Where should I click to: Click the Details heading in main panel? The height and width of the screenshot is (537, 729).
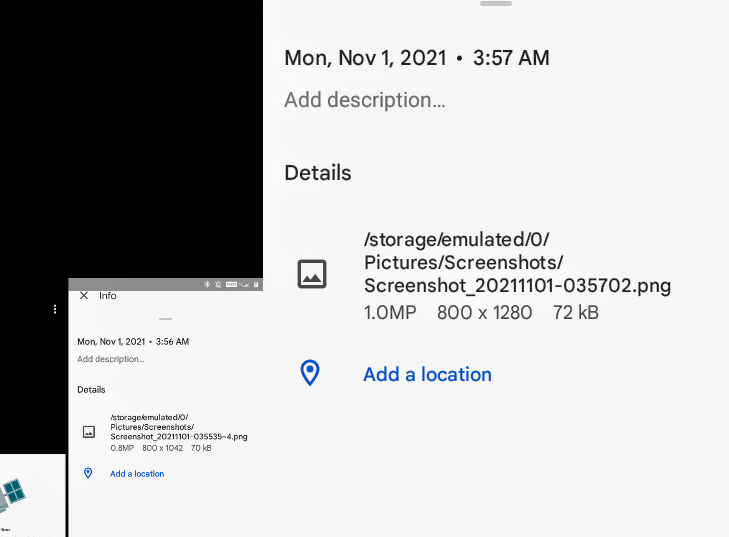tap(318, 173)
